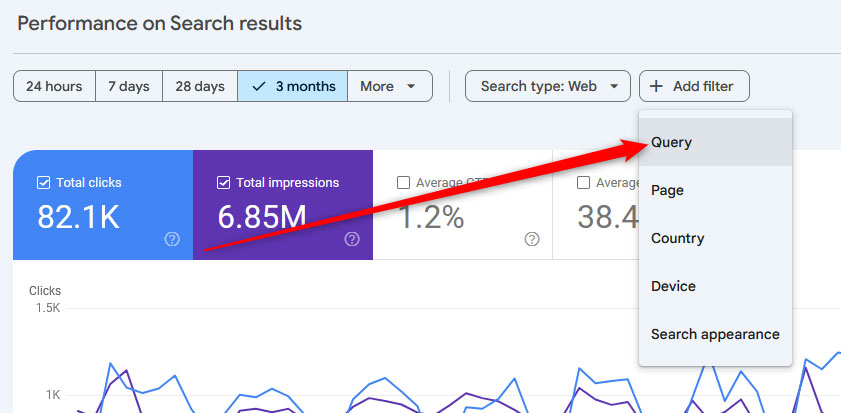841x413 pixels.
Task: Open the Search type: Web dropdown
Action: 548,86
